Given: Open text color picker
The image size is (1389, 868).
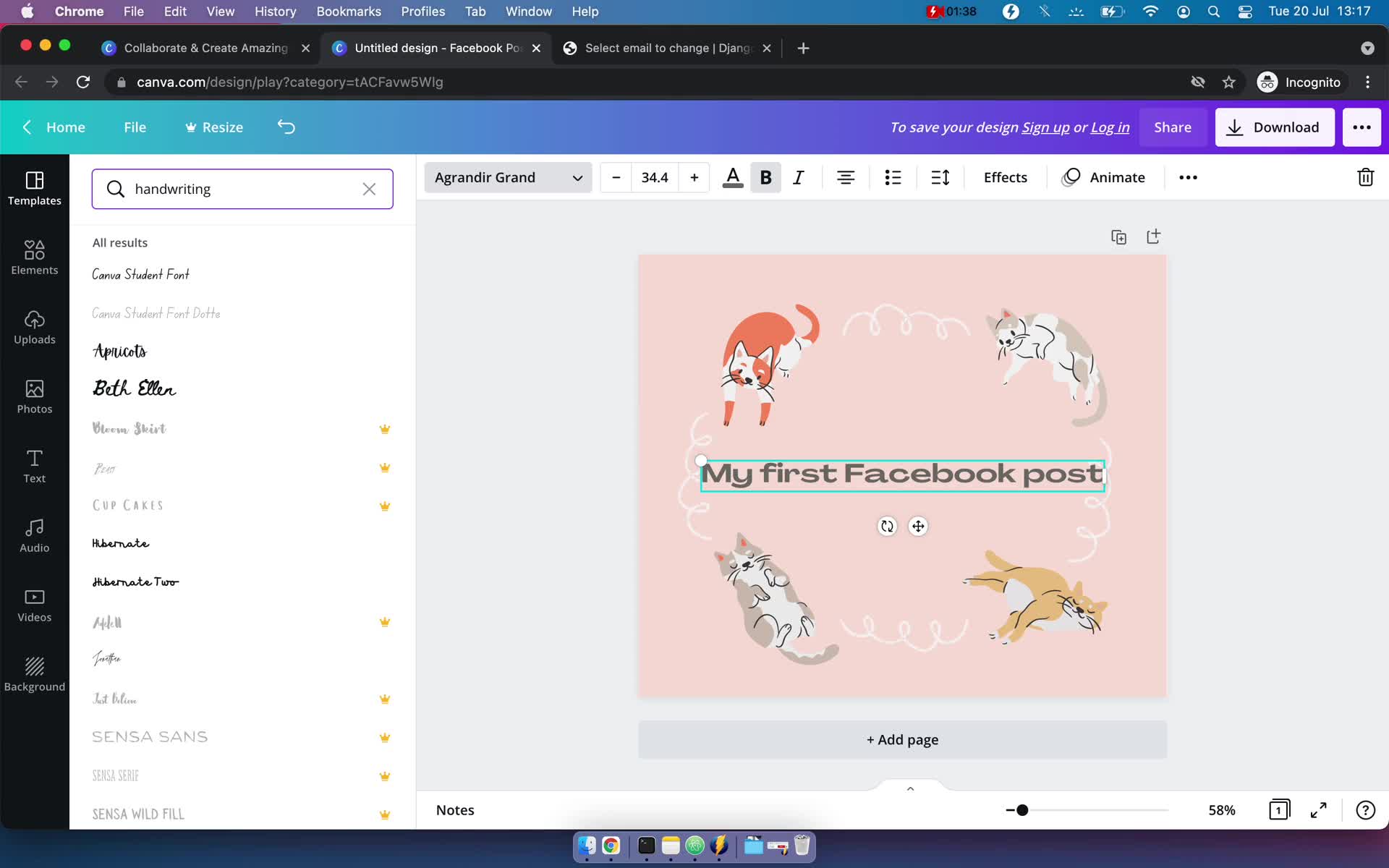Looking at the screenshot, I should point(733,177).
